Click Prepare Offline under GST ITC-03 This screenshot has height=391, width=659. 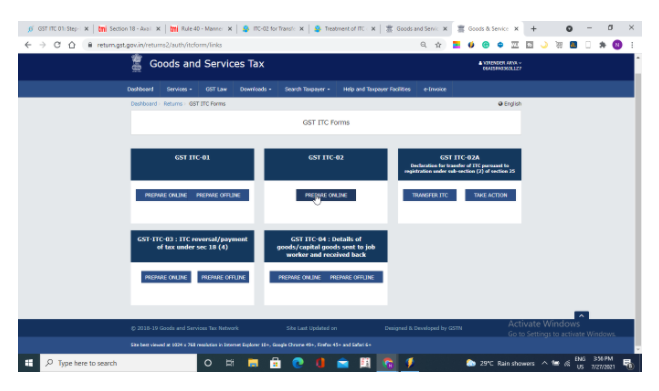tap(223, 277)
